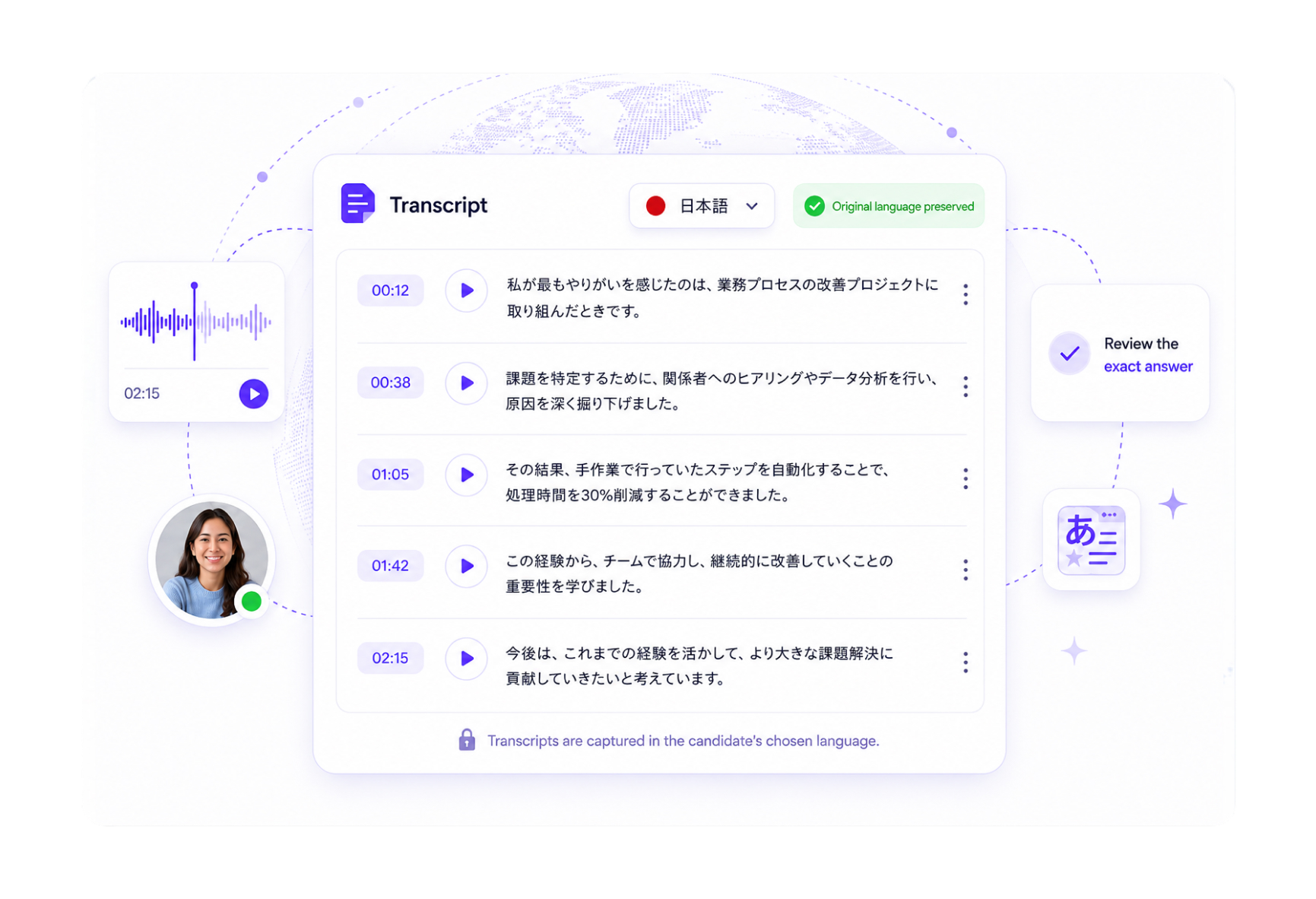Select text starting この経験から、チームで
The height and width of the screenshot is (899, 1316).
click(x=699, y=573)
